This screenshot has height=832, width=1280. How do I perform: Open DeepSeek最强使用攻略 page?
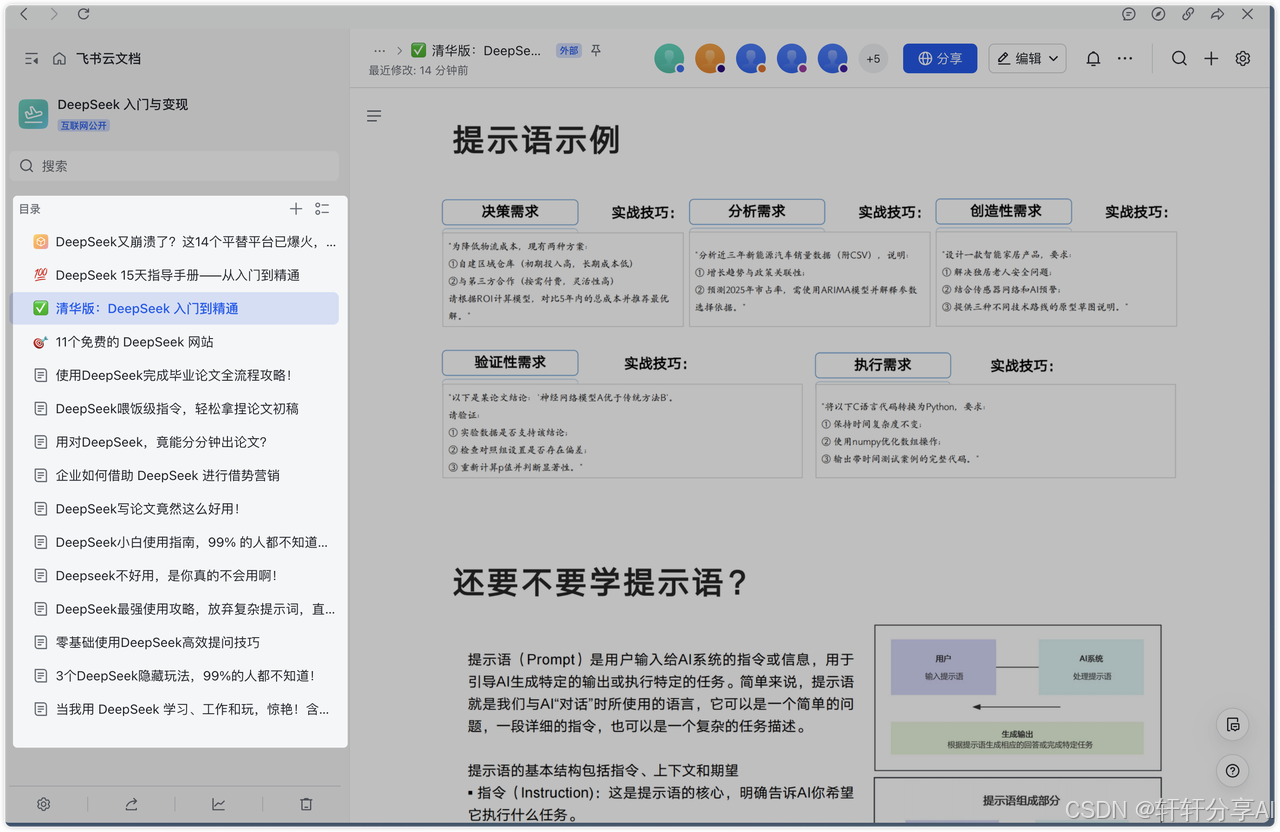[176, 609]
